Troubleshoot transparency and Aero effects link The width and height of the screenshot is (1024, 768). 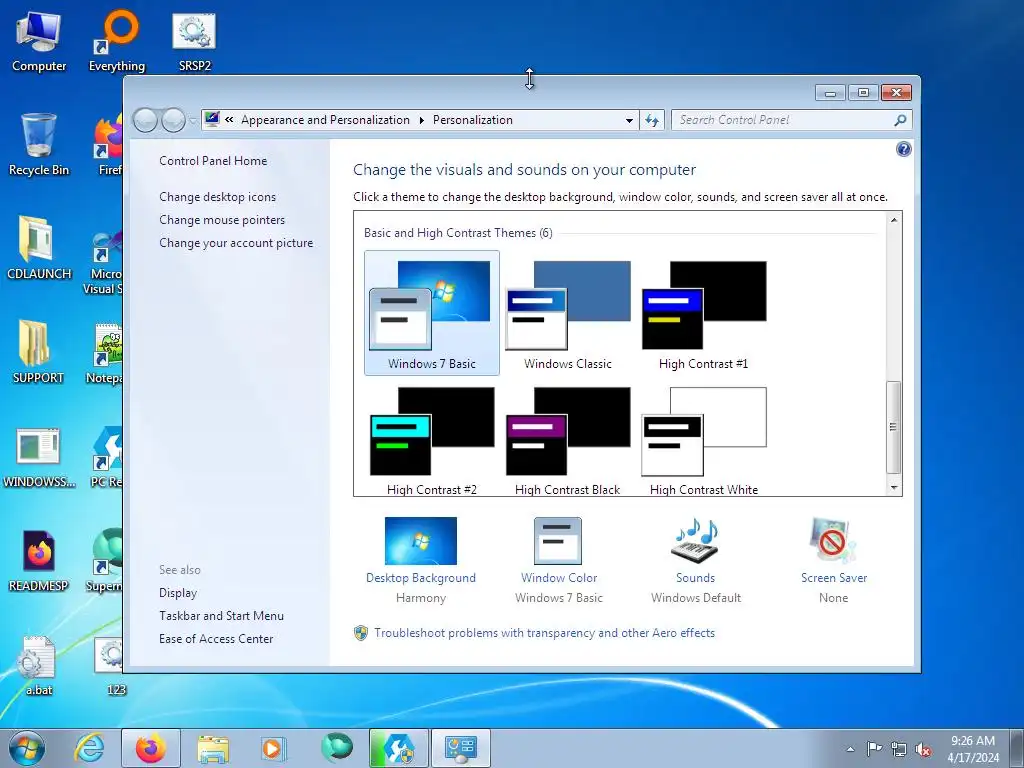(x=545, y=633)
